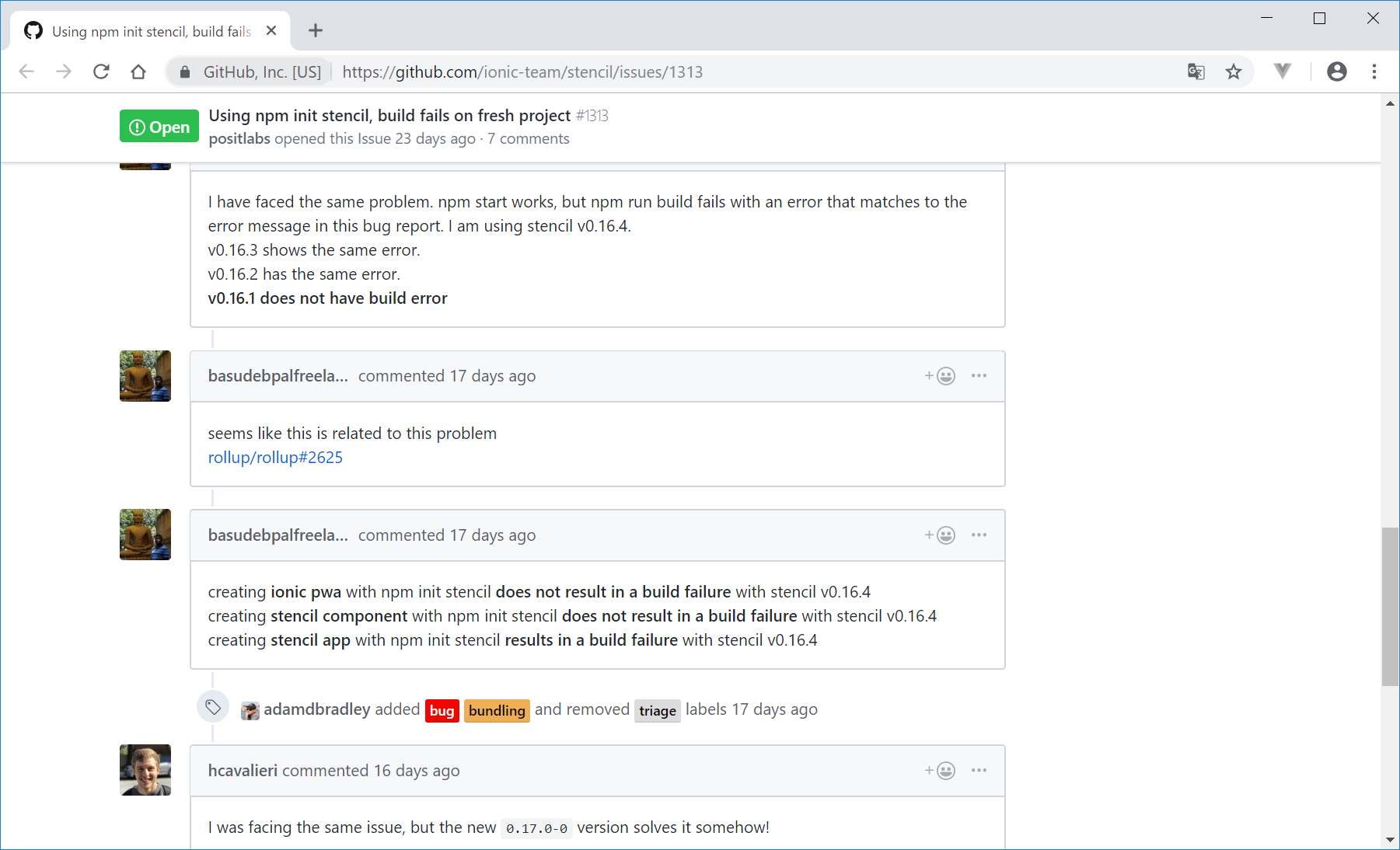Screen dimensions: 1400x850
Task: Open the Vue devtools extension icon
Action: (1283, 71)
